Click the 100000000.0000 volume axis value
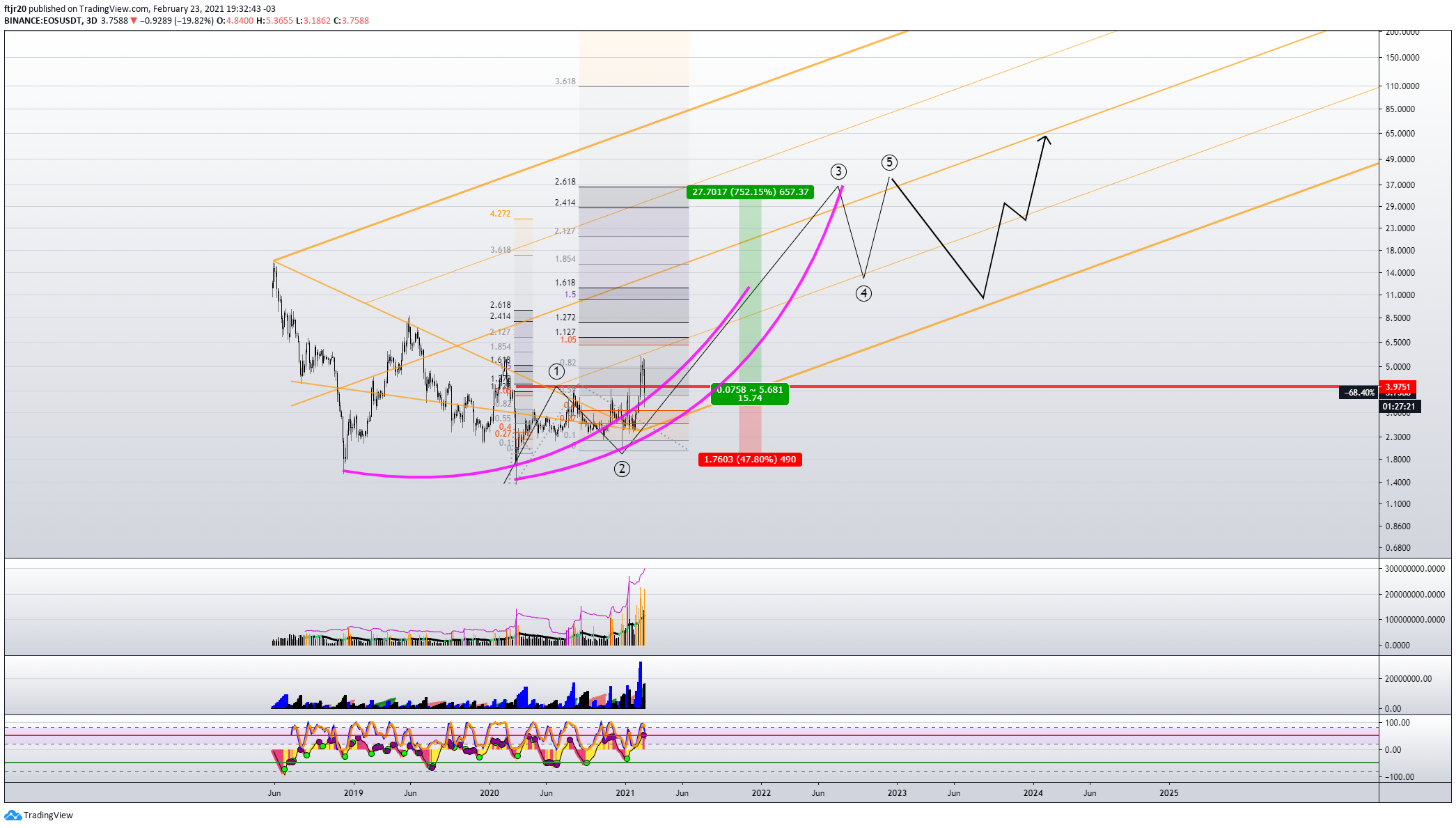 1414,620
